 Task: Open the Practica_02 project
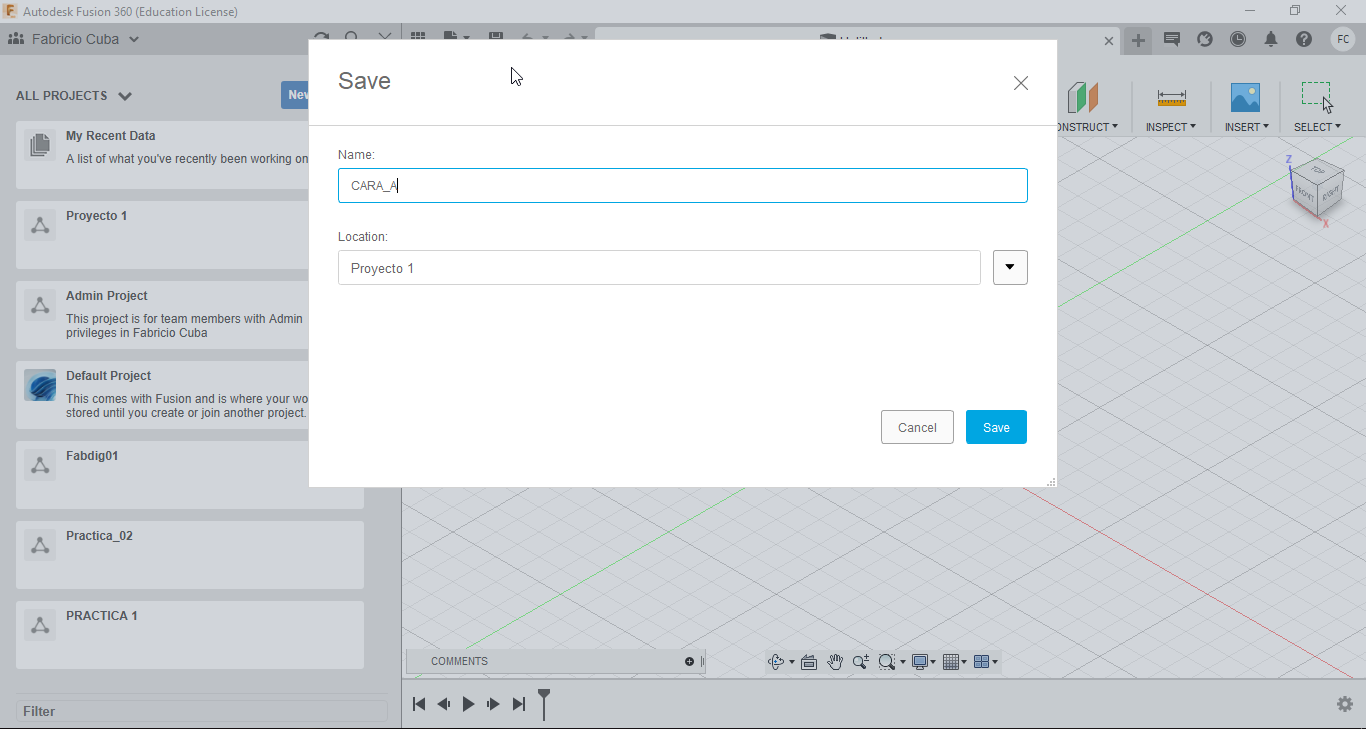pos(190,555)
